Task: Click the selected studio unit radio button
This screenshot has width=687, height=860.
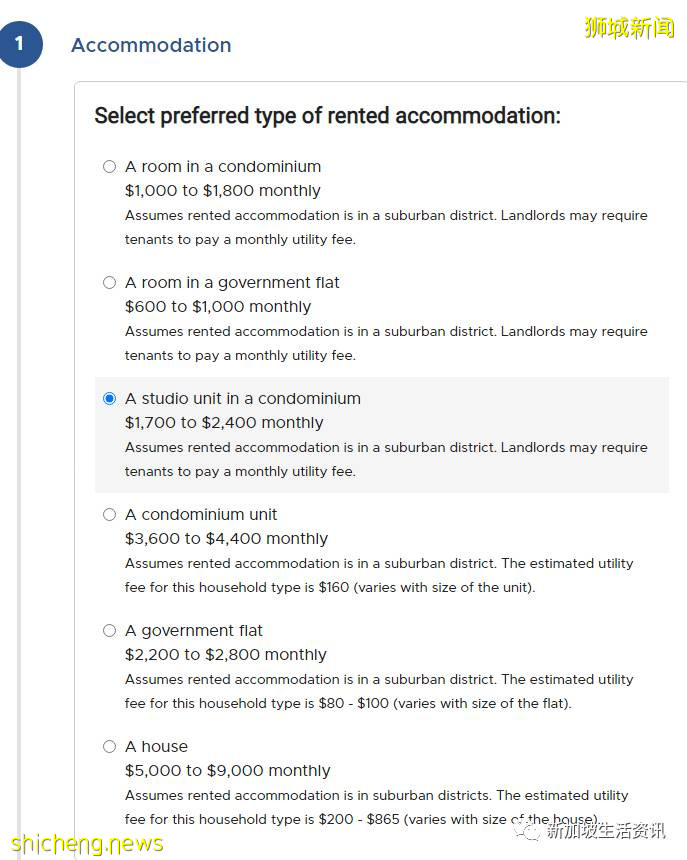Action: [x=110, y=399]
